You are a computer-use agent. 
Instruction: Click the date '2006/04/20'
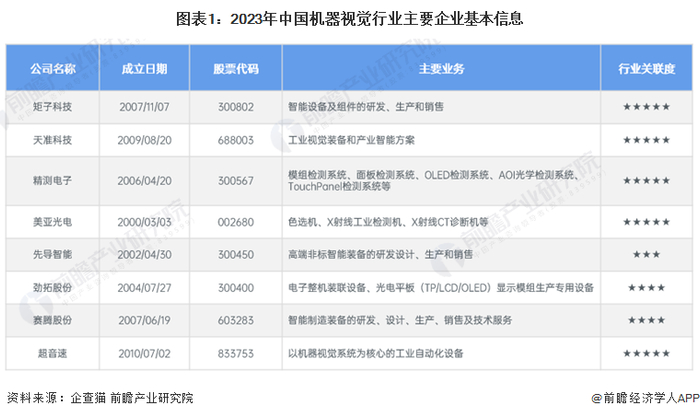(x=144, y=181)
